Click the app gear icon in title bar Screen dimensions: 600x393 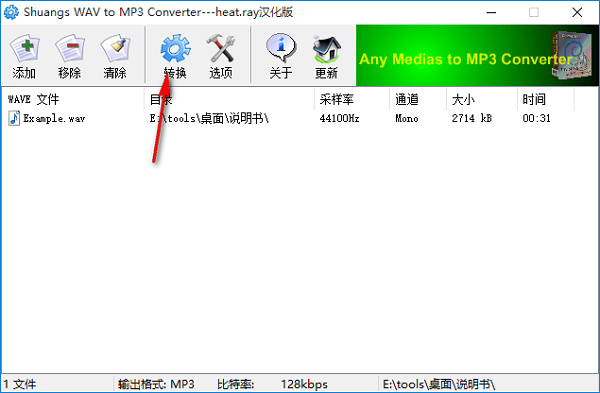point(11,12)
